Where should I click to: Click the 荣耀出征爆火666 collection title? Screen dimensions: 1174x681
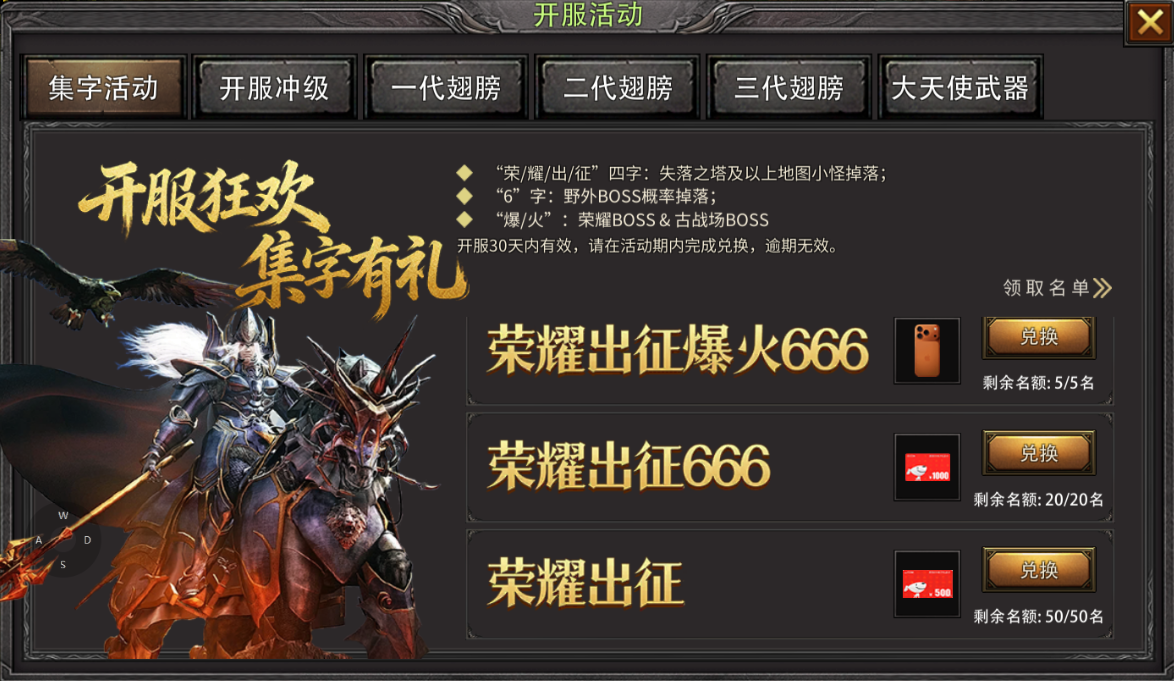click(x=678, y=349)
